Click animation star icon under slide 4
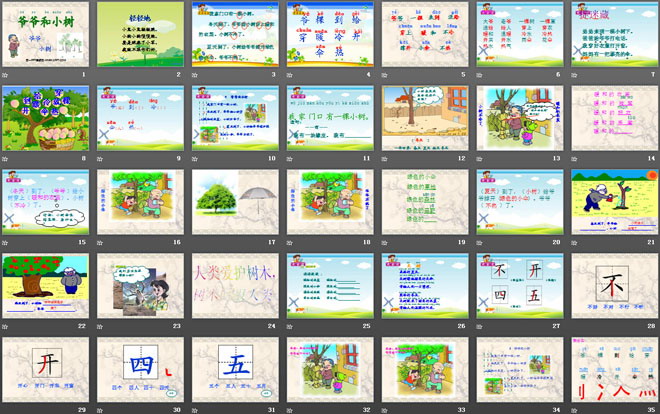The height and width of the screenshot is (414, 660). point(290,75)
